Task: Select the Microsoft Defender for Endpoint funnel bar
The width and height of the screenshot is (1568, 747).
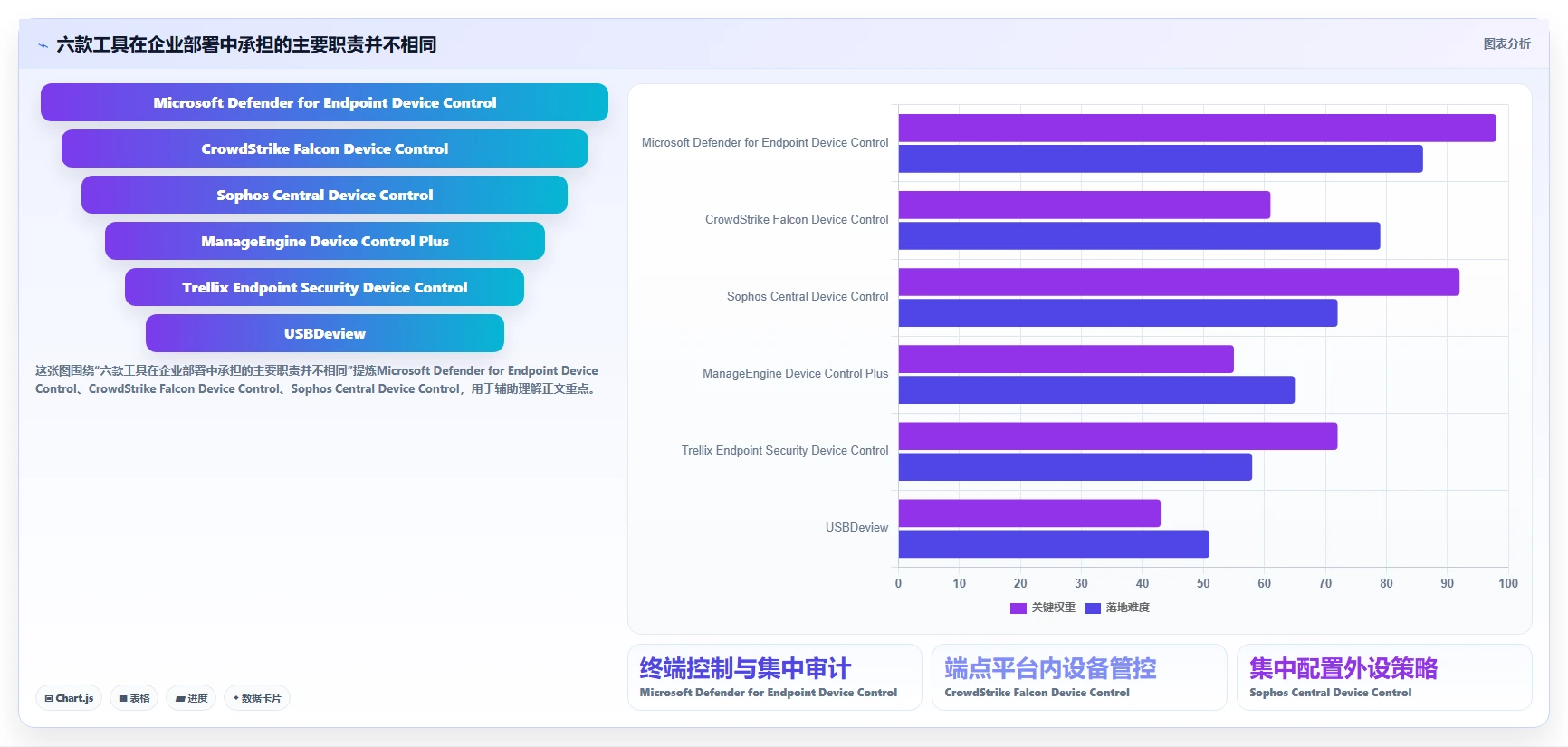Action: (324, 102)
